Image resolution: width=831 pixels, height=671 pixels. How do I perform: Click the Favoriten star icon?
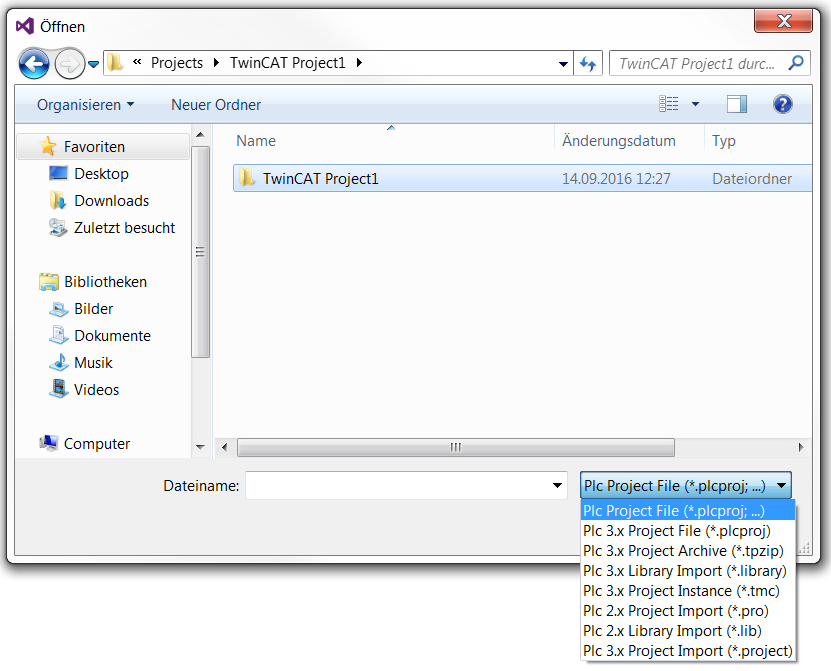[x=48, y=146]
